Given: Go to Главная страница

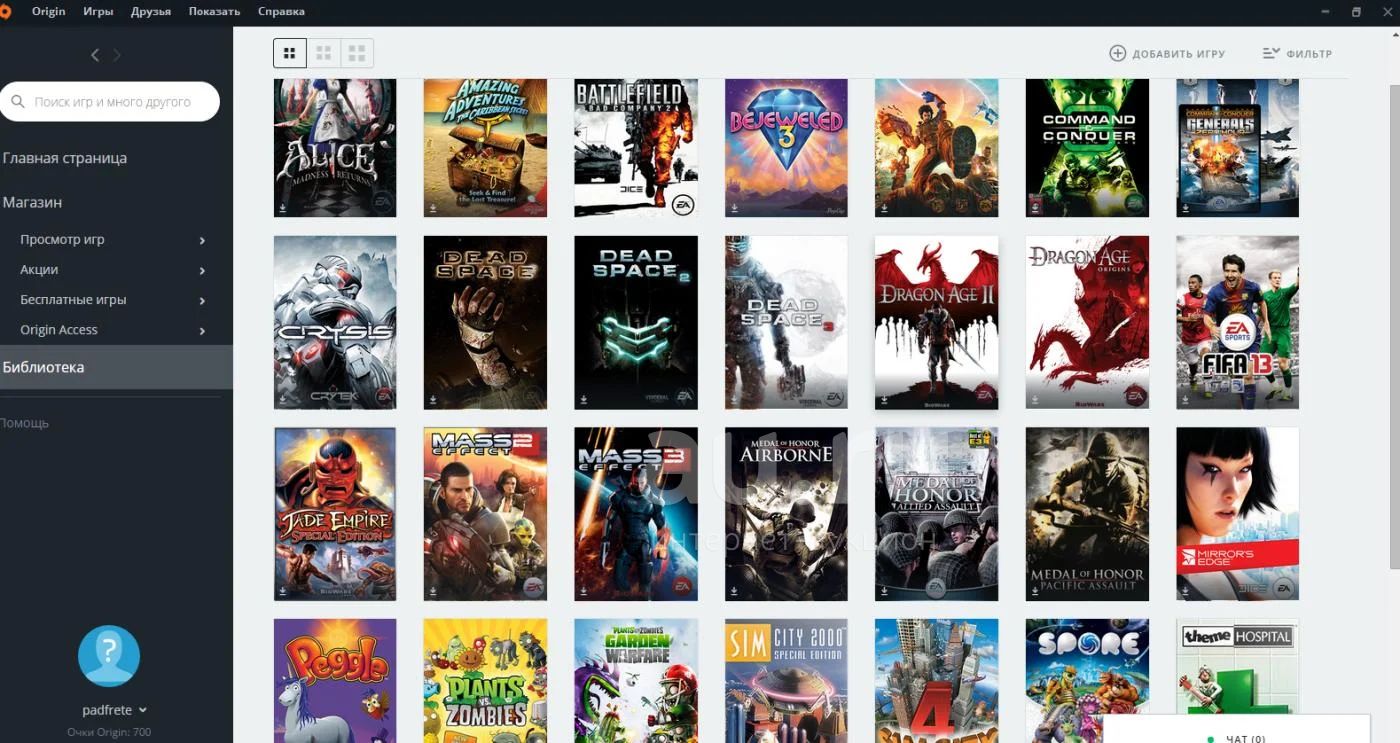Looking at the screenshot, I should [x=65, y=158].
